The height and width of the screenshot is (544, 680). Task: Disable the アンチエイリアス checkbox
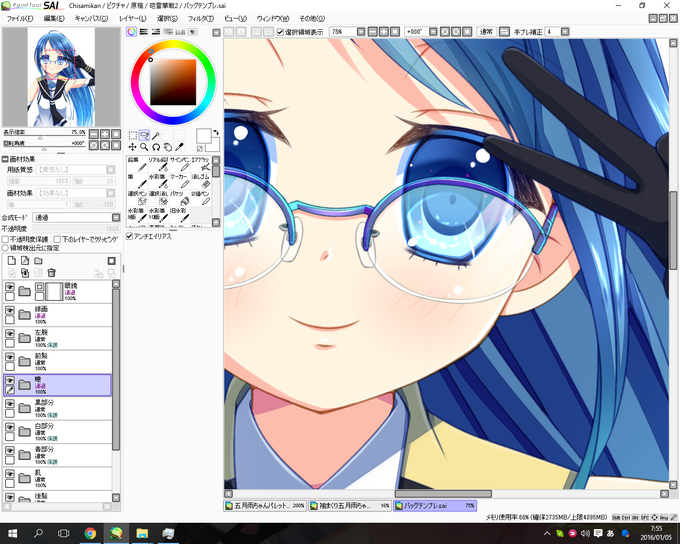(129, 236)
